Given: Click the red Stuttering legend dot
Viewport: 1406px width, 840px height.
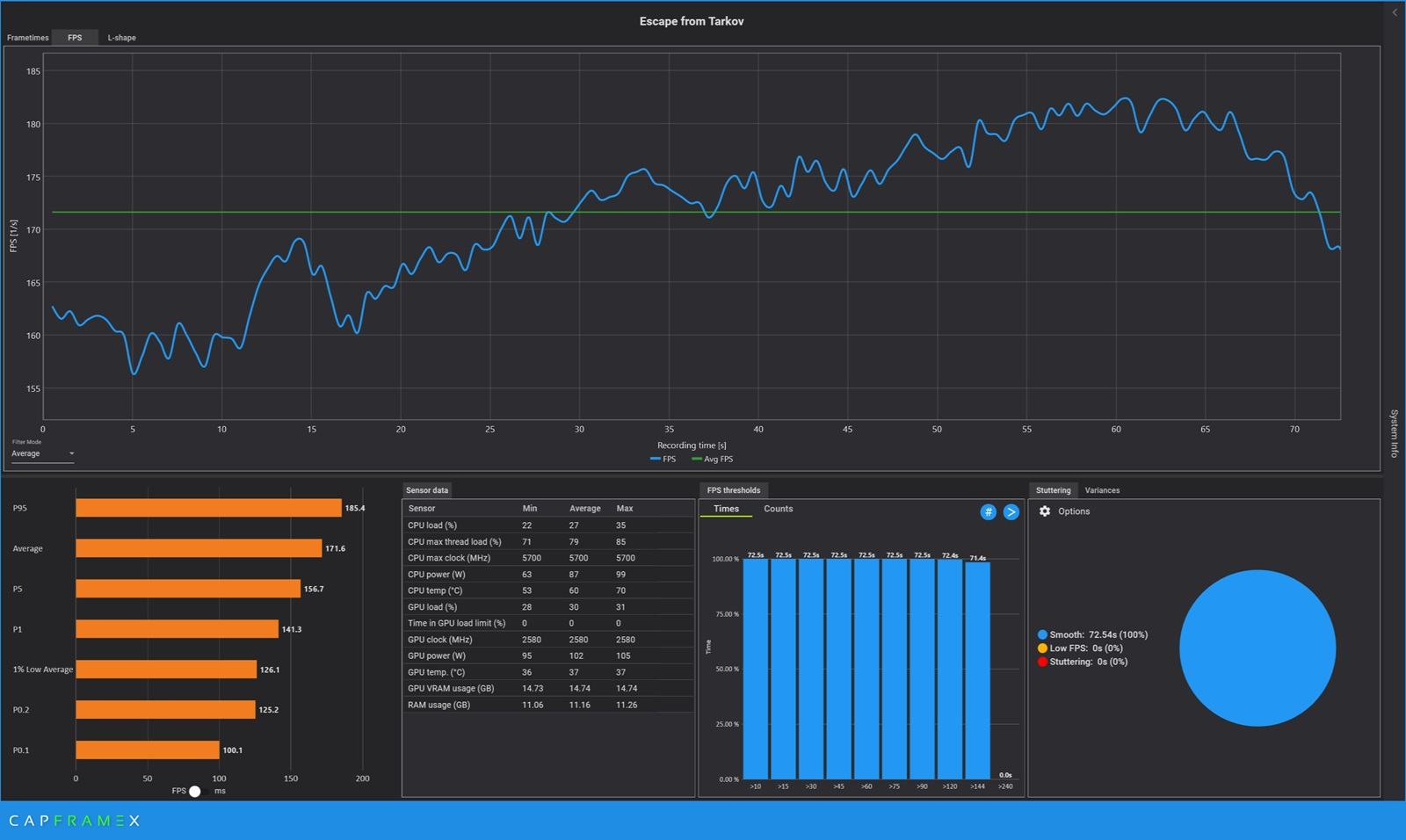Looking at the screenshot, I should click(1042, 662).
